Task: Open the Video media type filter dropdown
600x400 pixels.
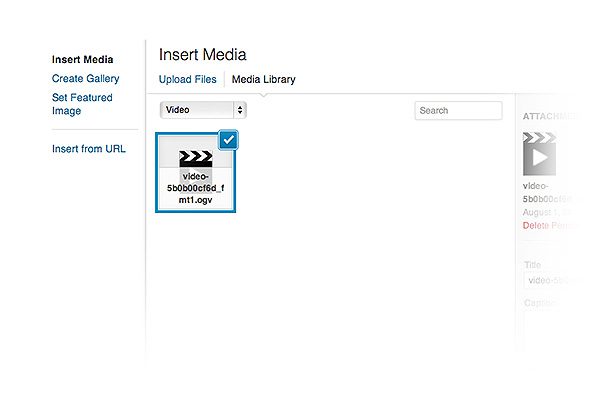Action: click(202, 110)
